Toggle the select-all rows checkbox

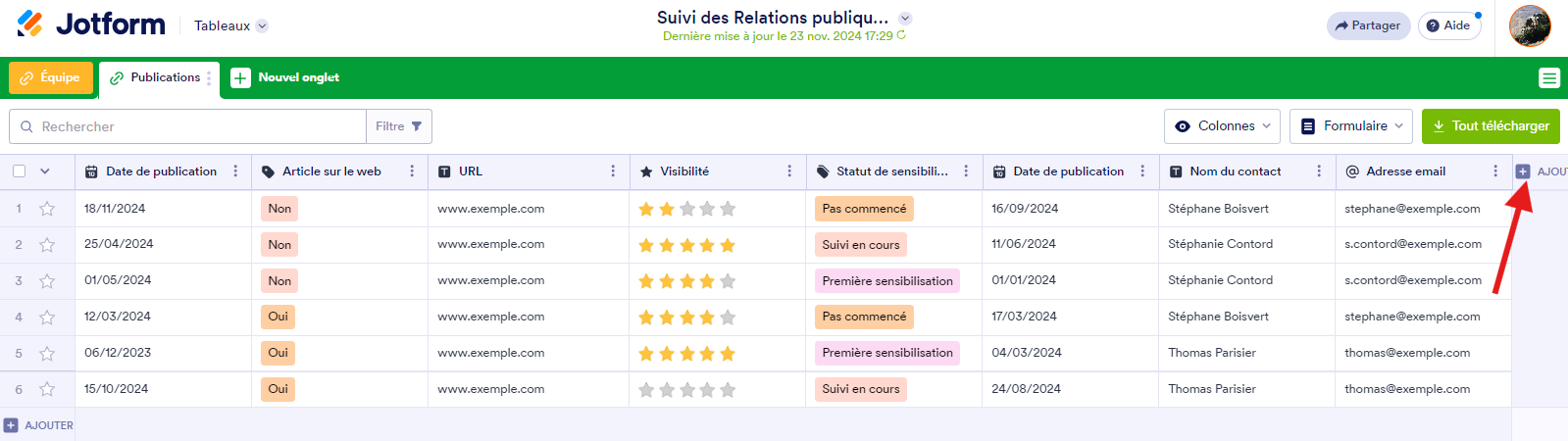tap(20, 171)
